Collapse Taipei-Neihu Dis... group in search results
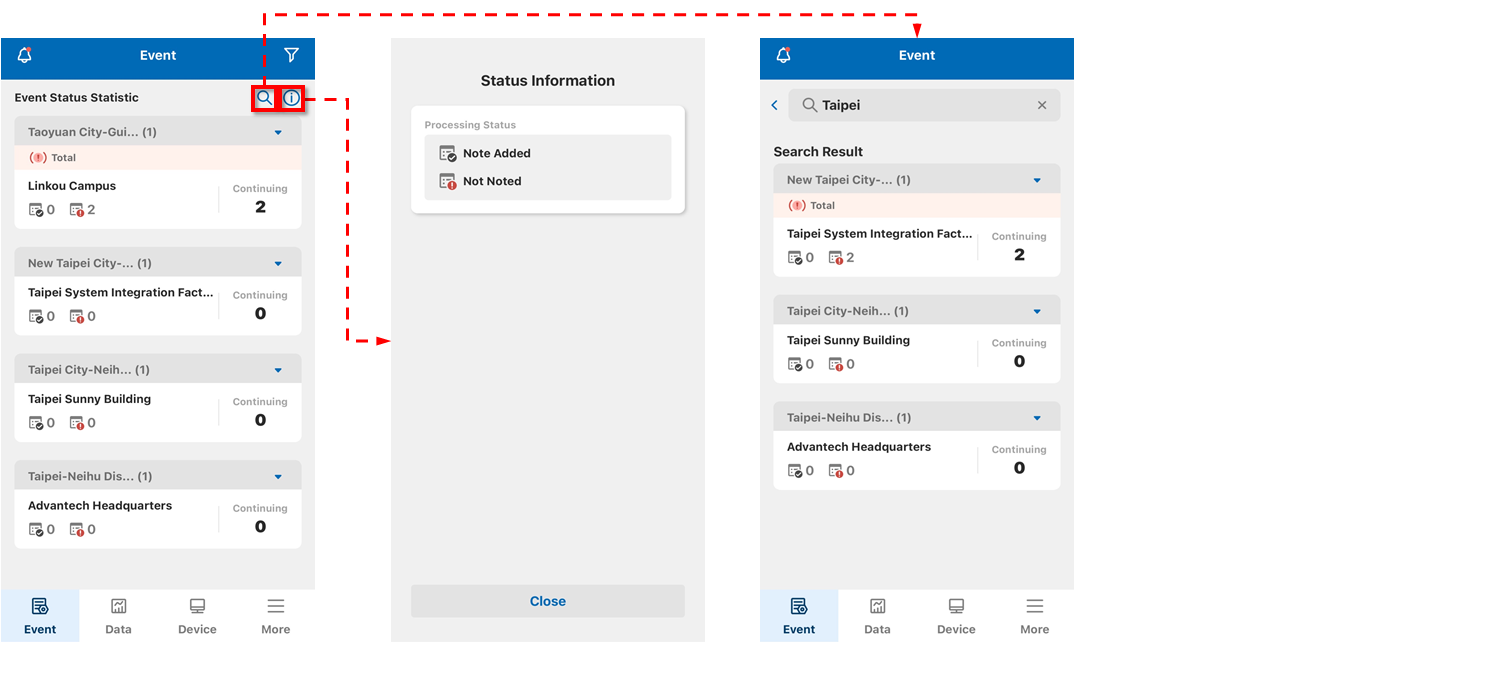 click(x=1037, y=418)
